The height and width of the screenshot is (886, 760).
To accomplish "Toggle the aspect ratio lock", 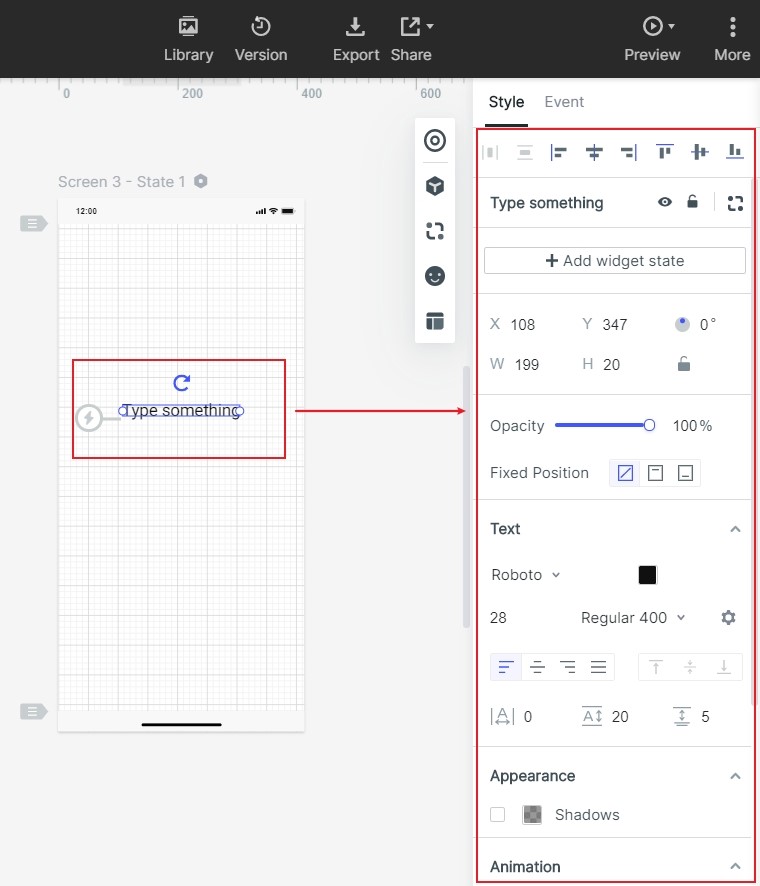I will pos(684,364).
